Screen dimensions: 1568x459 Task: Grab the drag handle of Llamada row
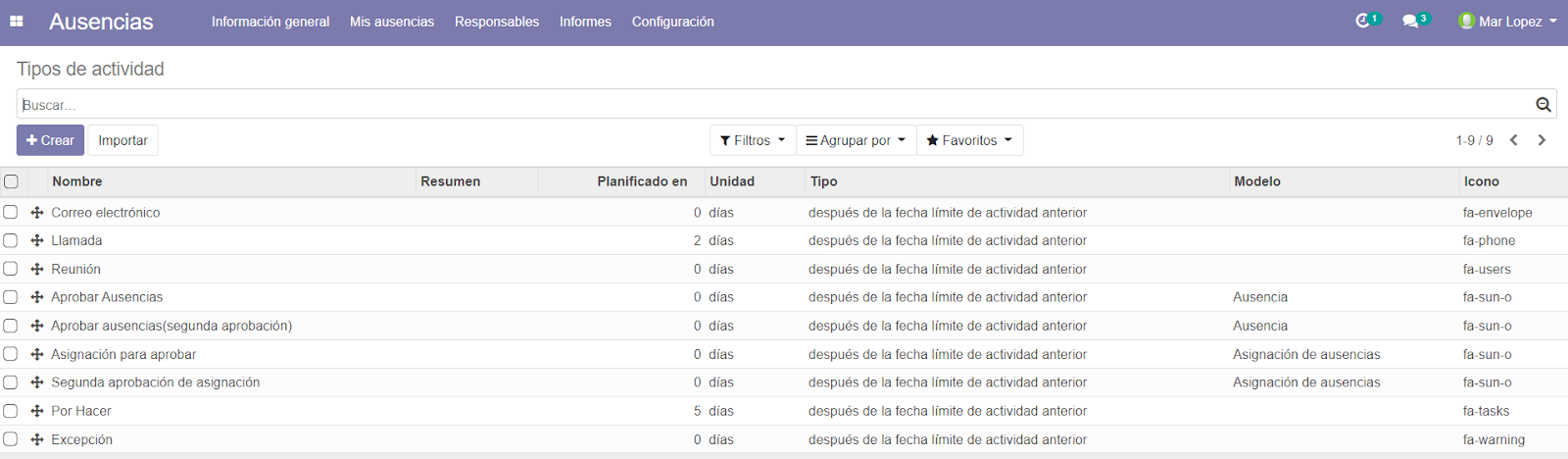pyautogui.click(x=37, y=240)
